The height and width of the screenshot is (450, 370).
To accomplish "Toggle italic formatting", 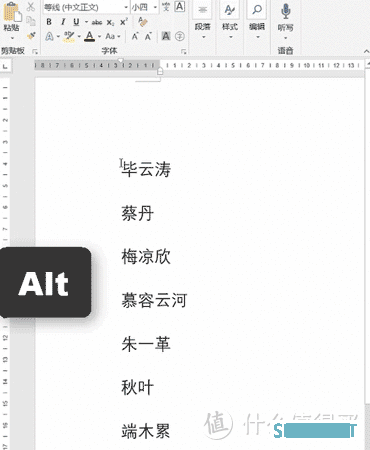I will point(63,22).
